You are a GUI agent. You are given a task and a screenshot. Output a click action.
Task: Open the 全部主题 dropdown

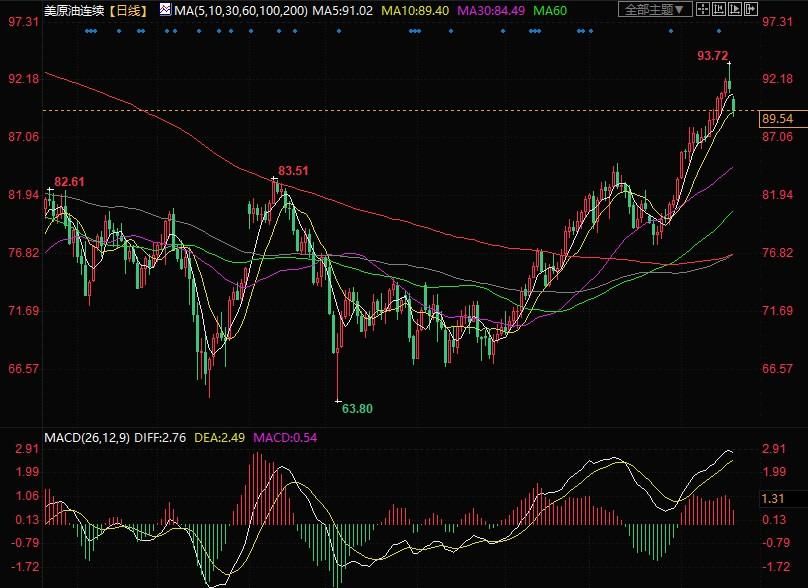pos(654,9)
